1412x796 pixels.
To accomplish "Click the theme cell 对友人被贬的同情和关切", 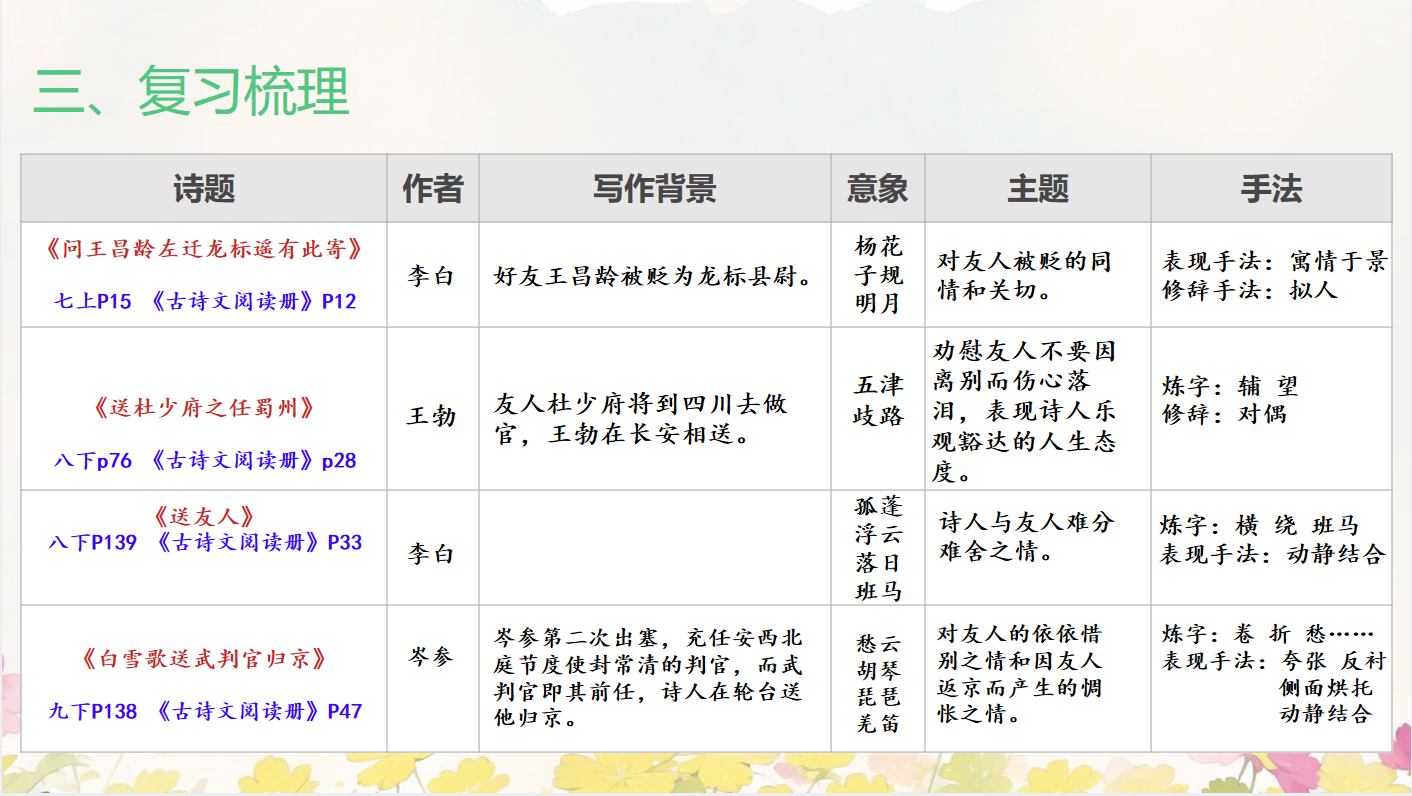I will tap(1023, 276).
